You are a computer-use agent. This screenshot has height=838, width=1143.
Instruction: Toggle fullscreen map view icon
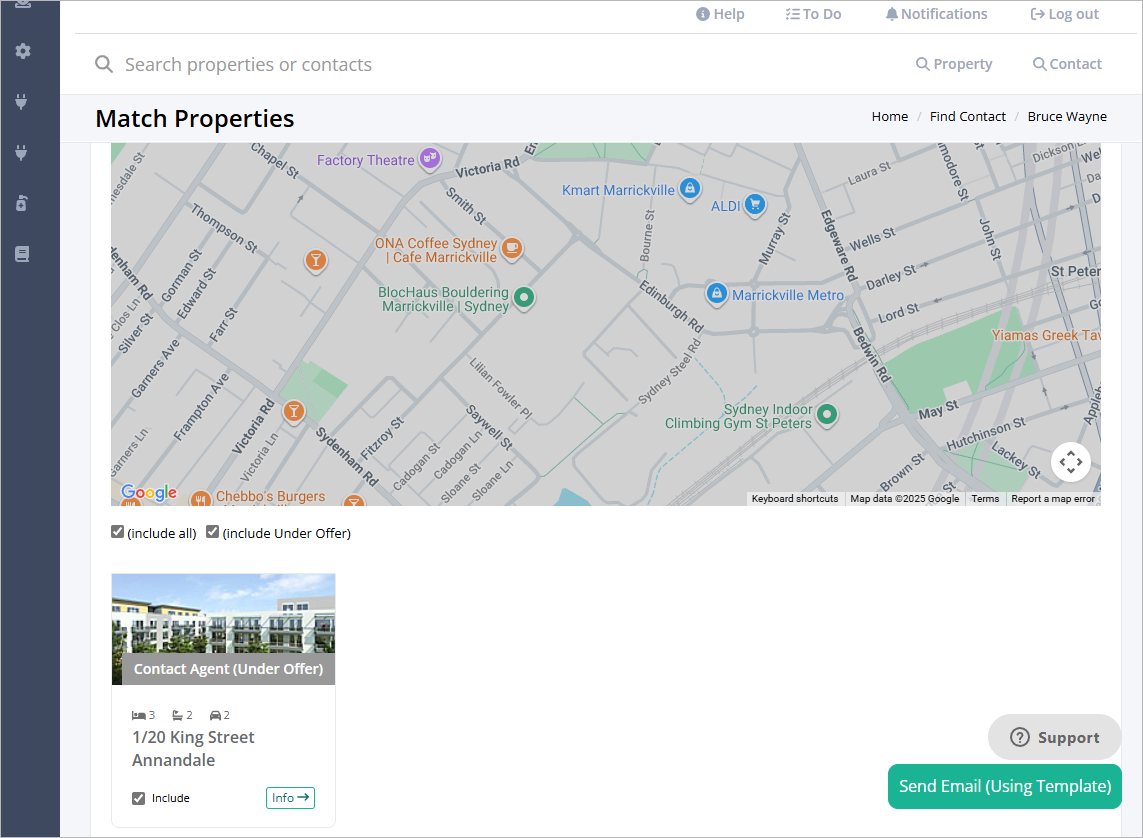[1070, 462]
